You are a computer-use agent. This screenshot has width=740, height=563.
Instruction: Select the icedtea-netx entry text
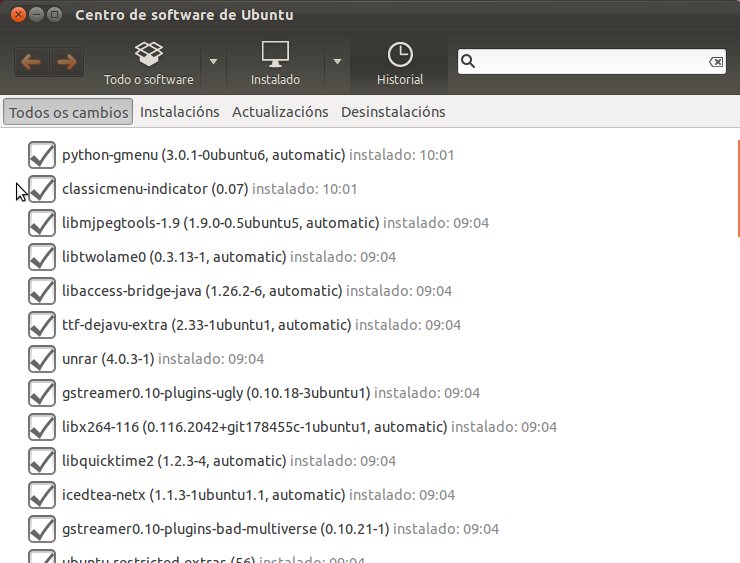259,495
